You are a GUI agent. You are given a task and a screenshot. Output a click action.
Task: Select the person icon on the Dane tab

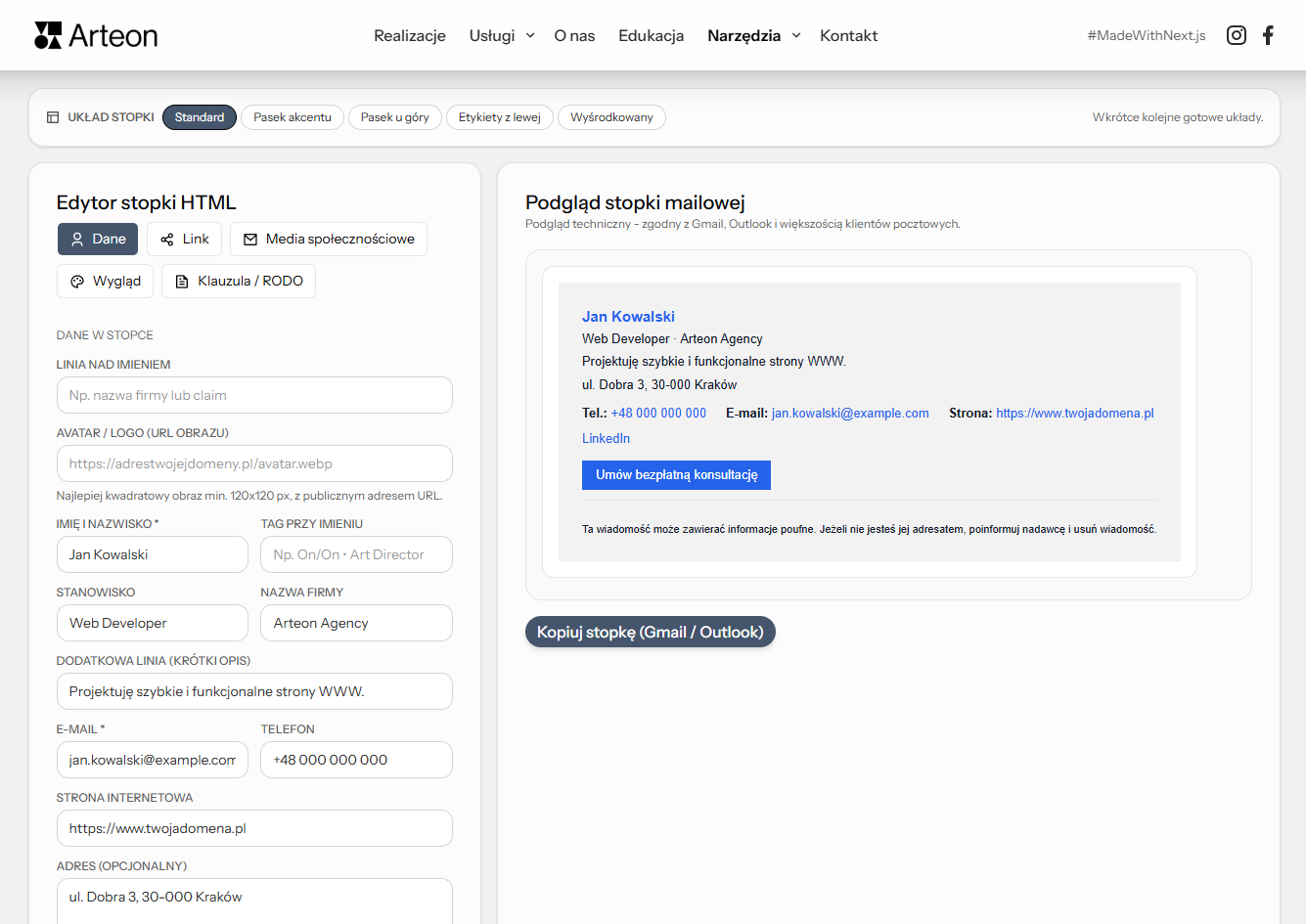click(x=76, y=238)
